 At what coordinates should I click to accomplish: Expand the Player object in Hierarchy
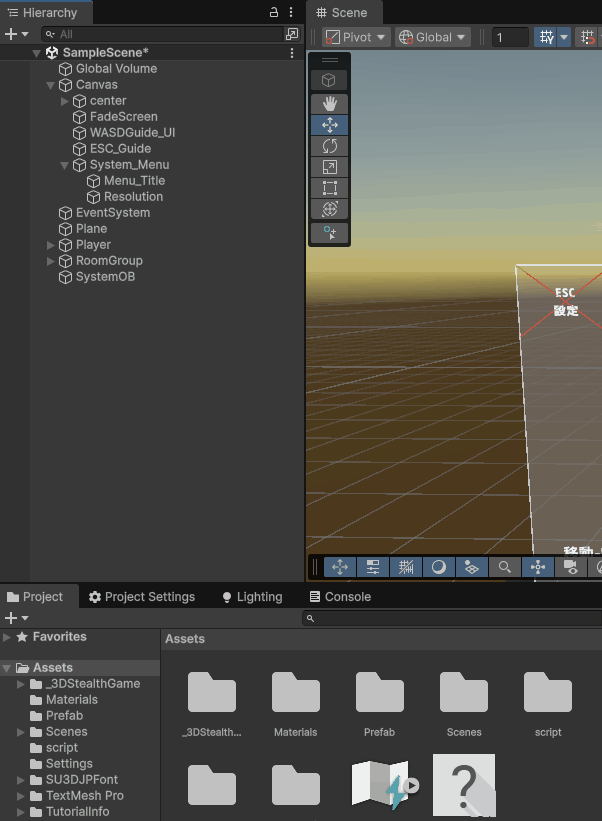click(52, 245)
